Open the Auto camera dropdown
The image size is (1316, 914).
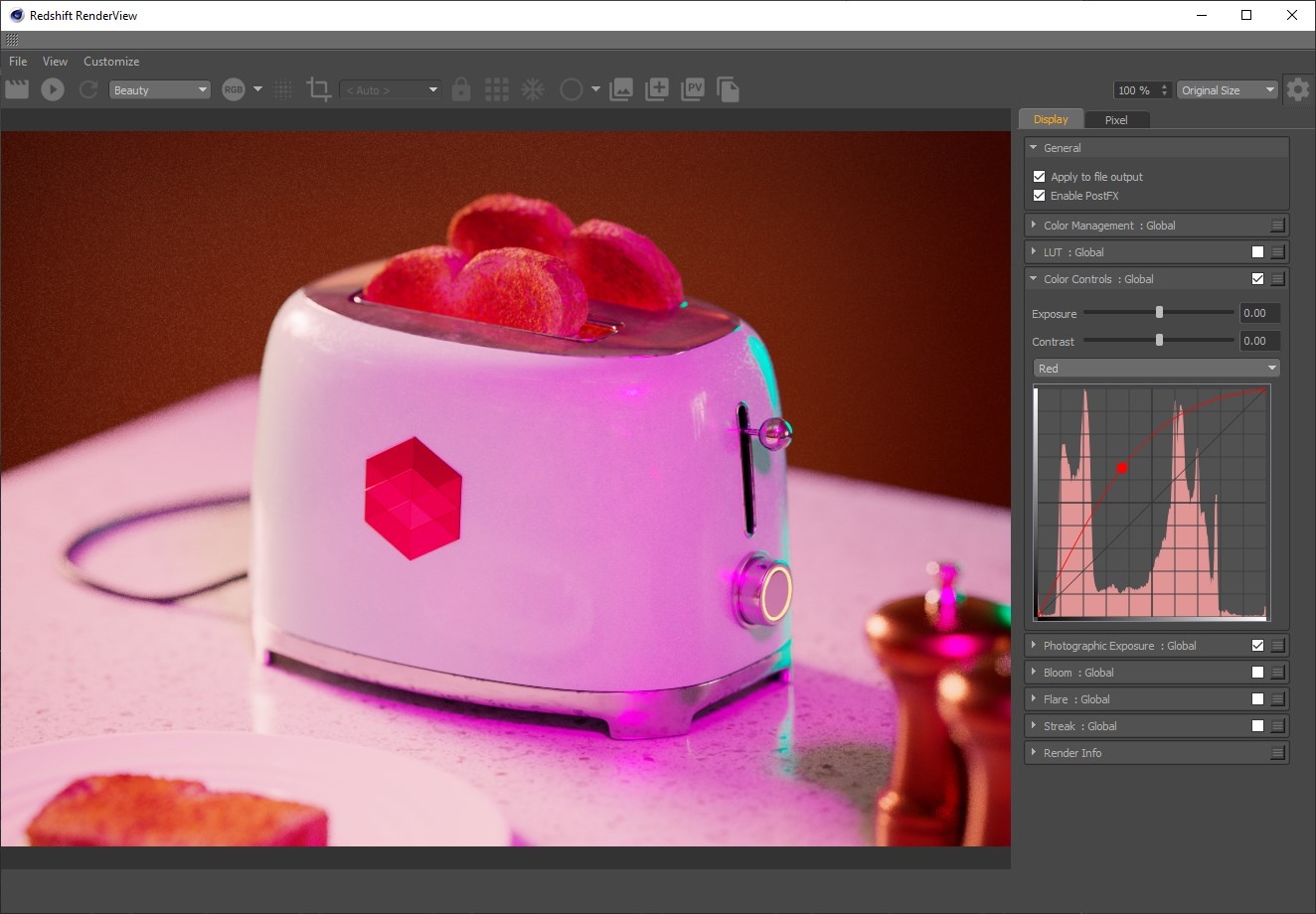coord(390,89)
